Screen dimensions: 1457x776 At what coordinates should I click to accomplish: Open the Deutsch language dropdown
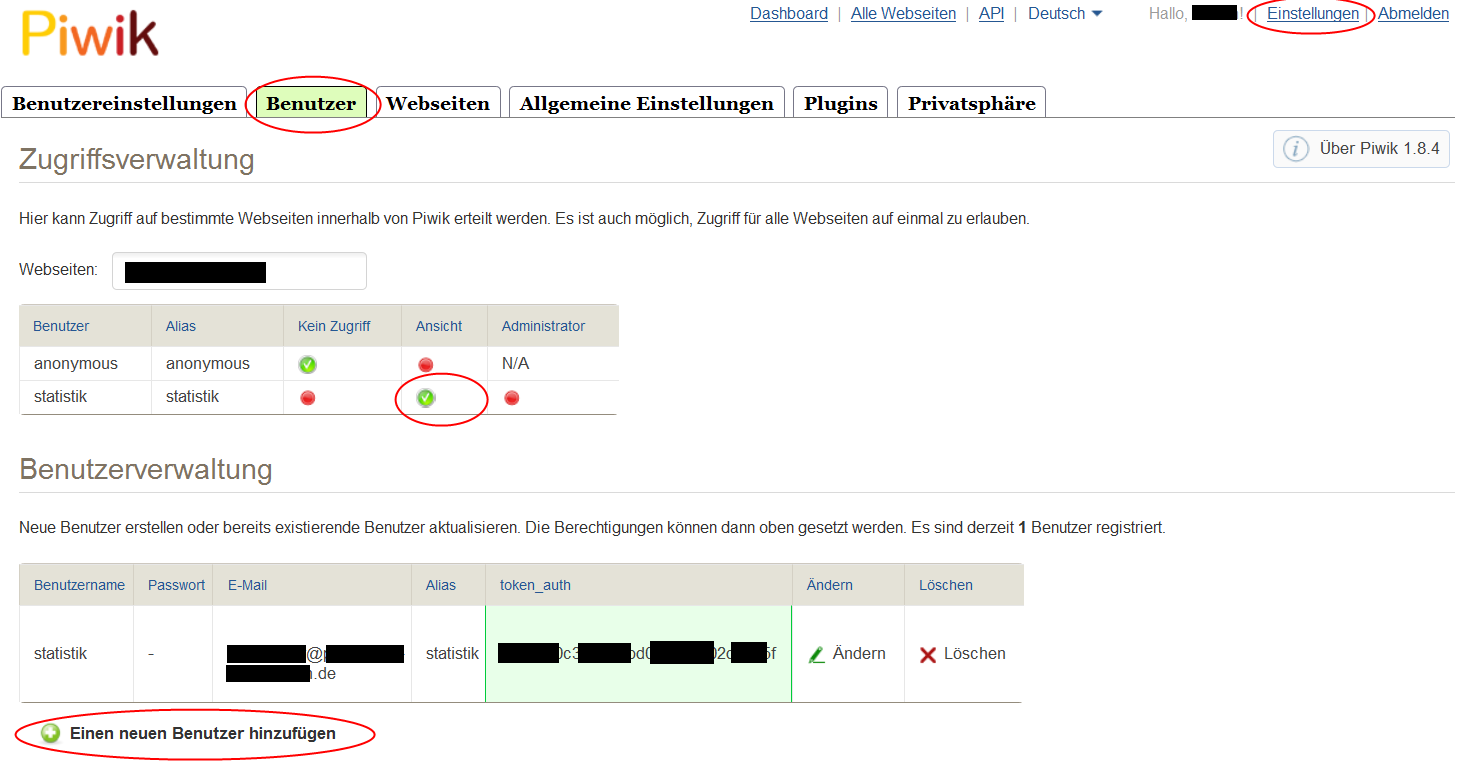(1065, 14)
